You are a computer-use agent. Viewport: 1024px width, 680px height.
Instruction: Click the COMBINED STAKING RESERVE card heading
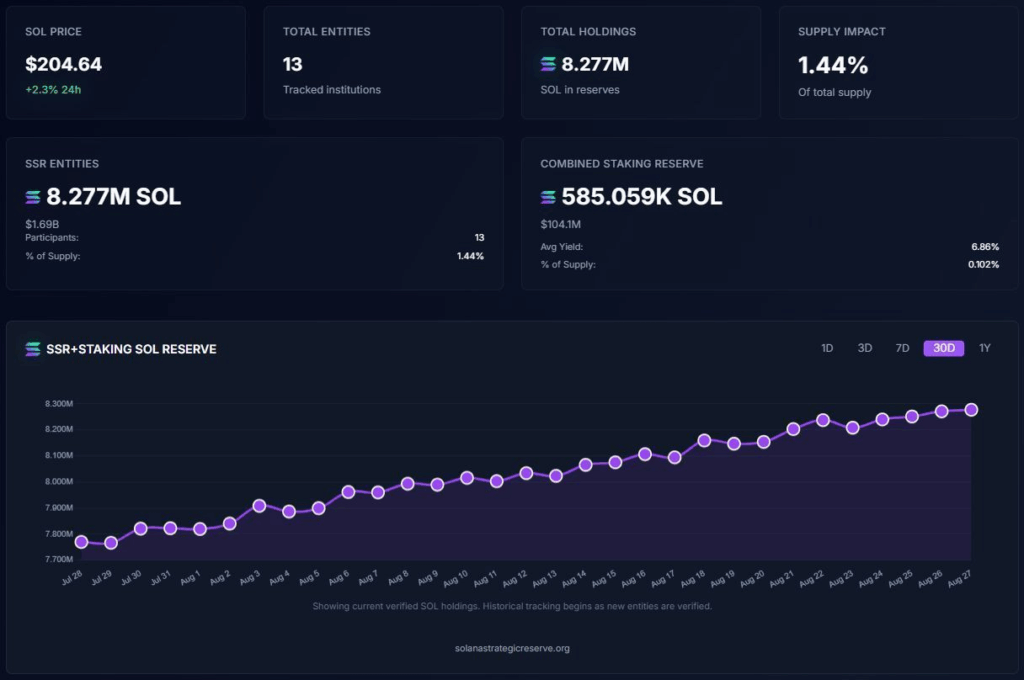tap(622, 164)
